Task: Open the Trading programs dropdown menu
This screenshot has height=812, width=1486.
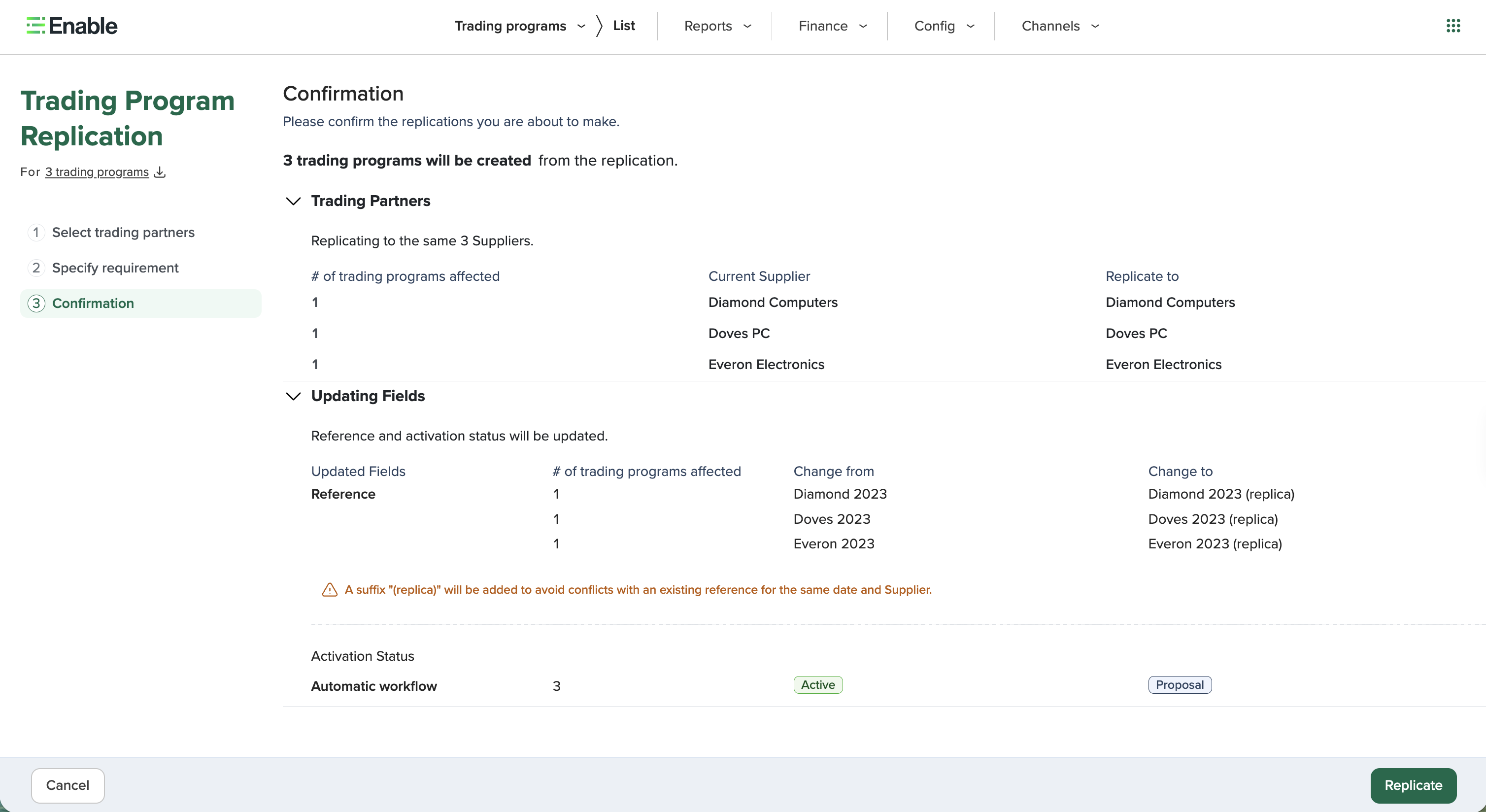Action: [520, 26]
